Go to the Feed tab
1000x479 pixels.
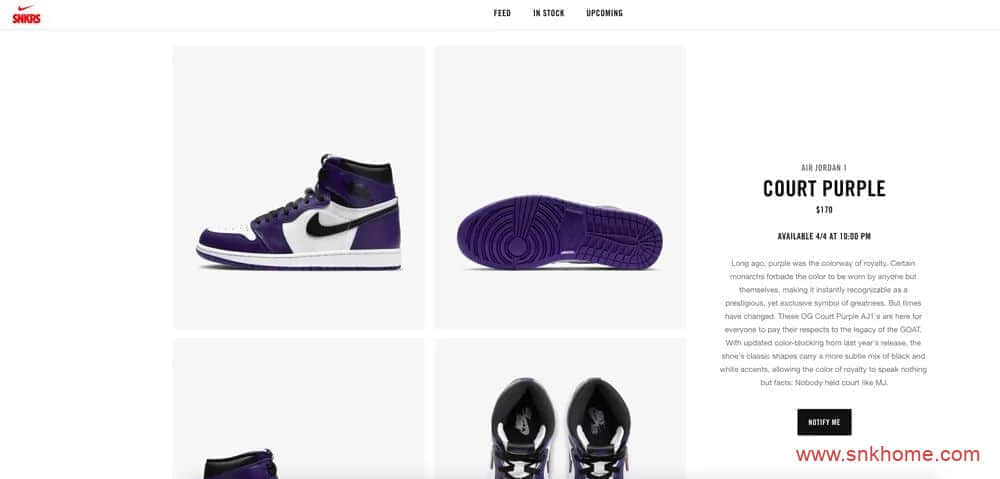(x=502, y=13)
